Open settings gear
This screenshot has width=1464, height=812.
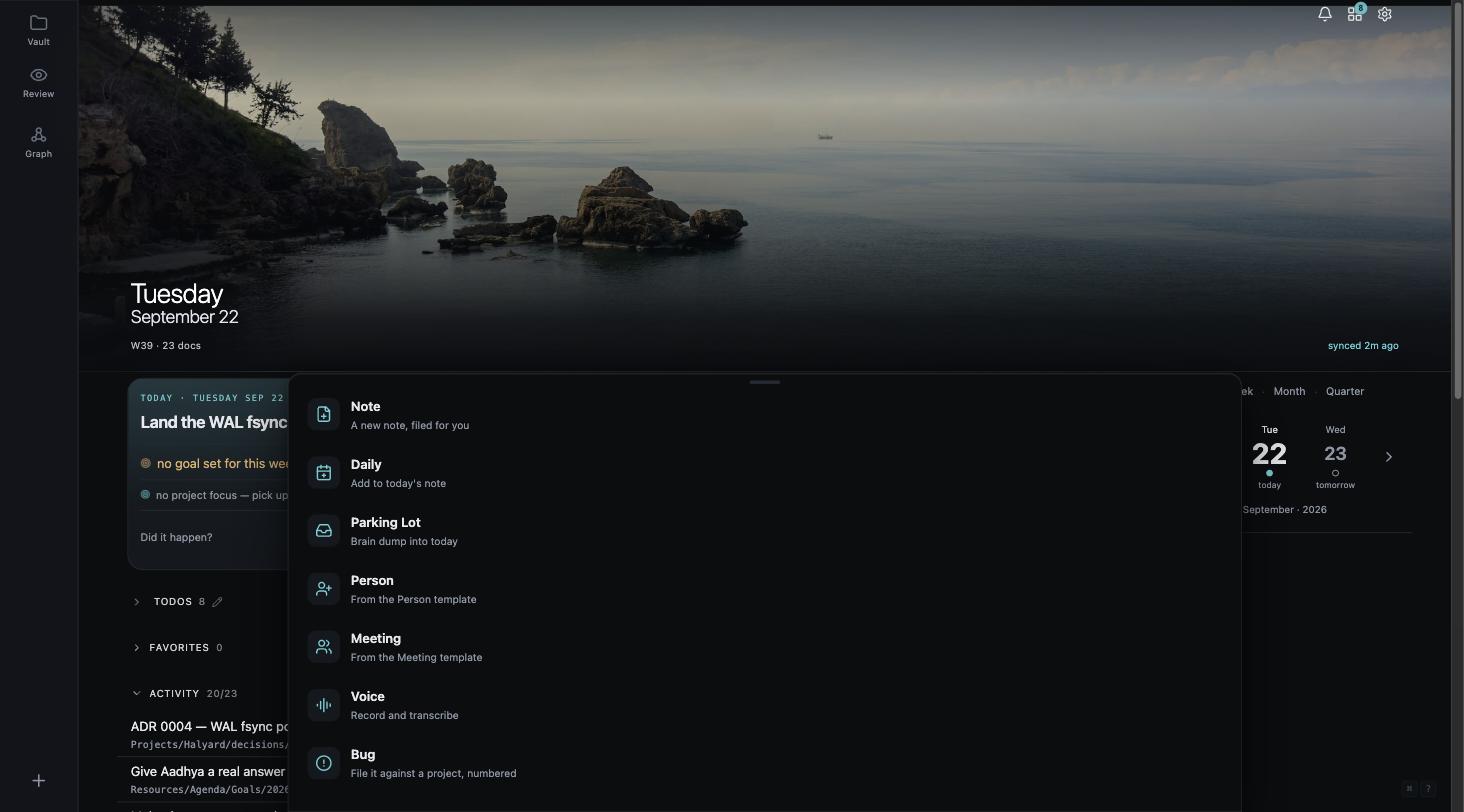point(1385,14)
